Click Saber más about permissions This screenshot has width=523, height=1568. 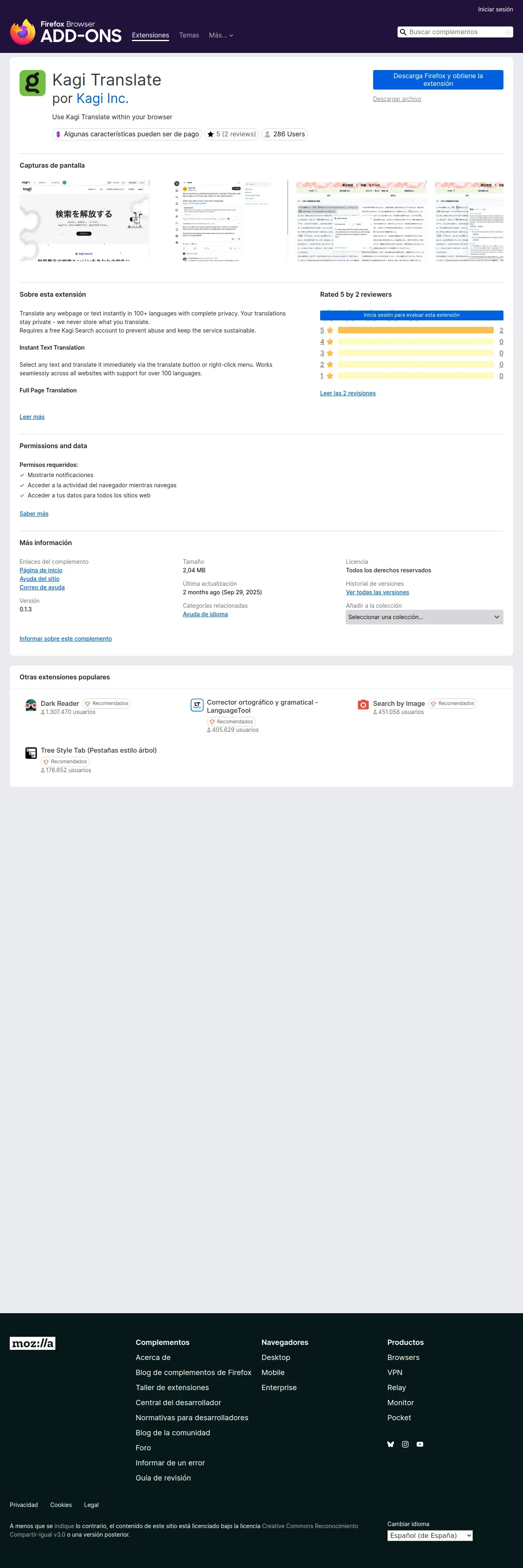click(x=34, y=515)
